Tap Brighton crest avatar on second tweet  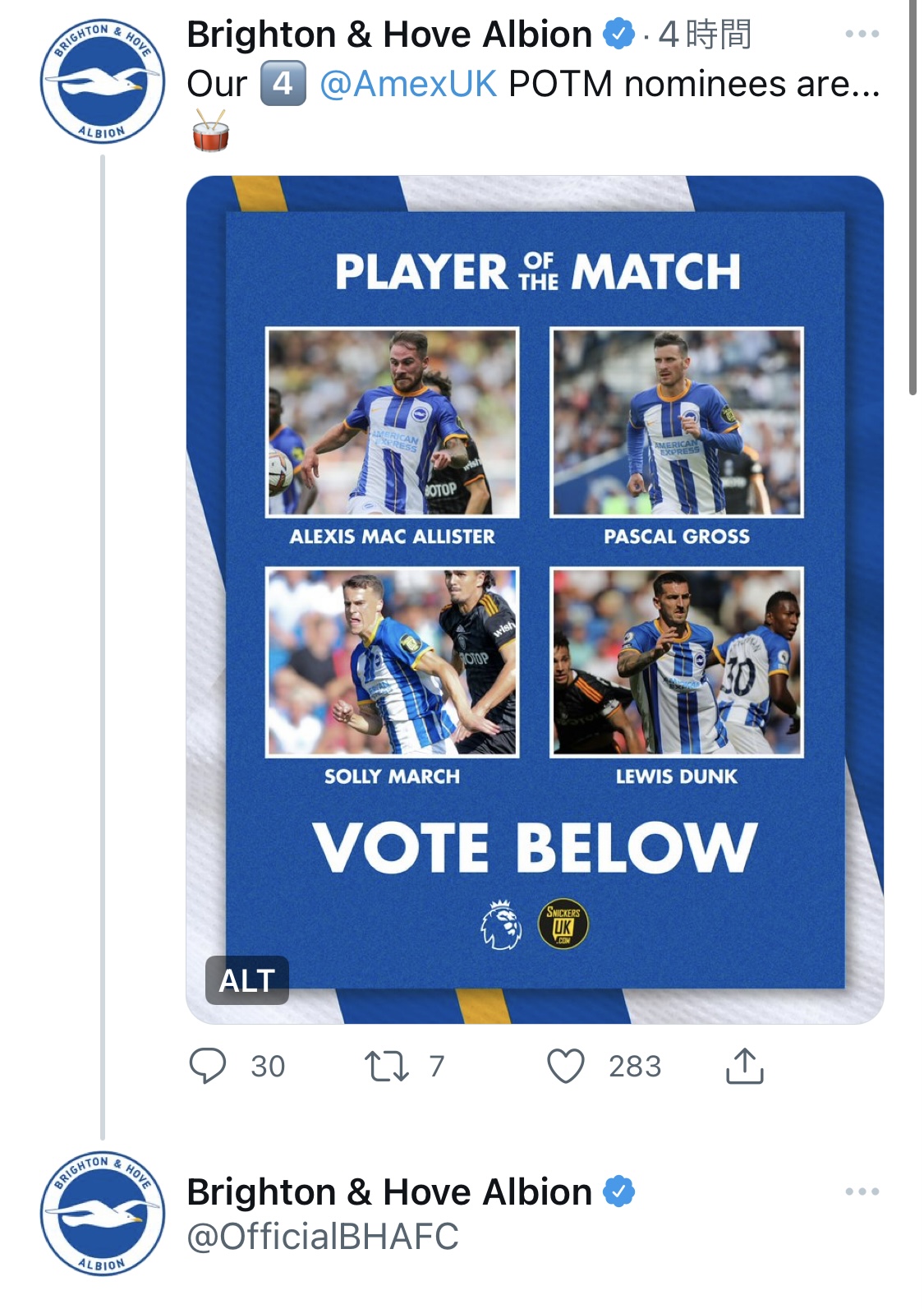[103, 1214]
